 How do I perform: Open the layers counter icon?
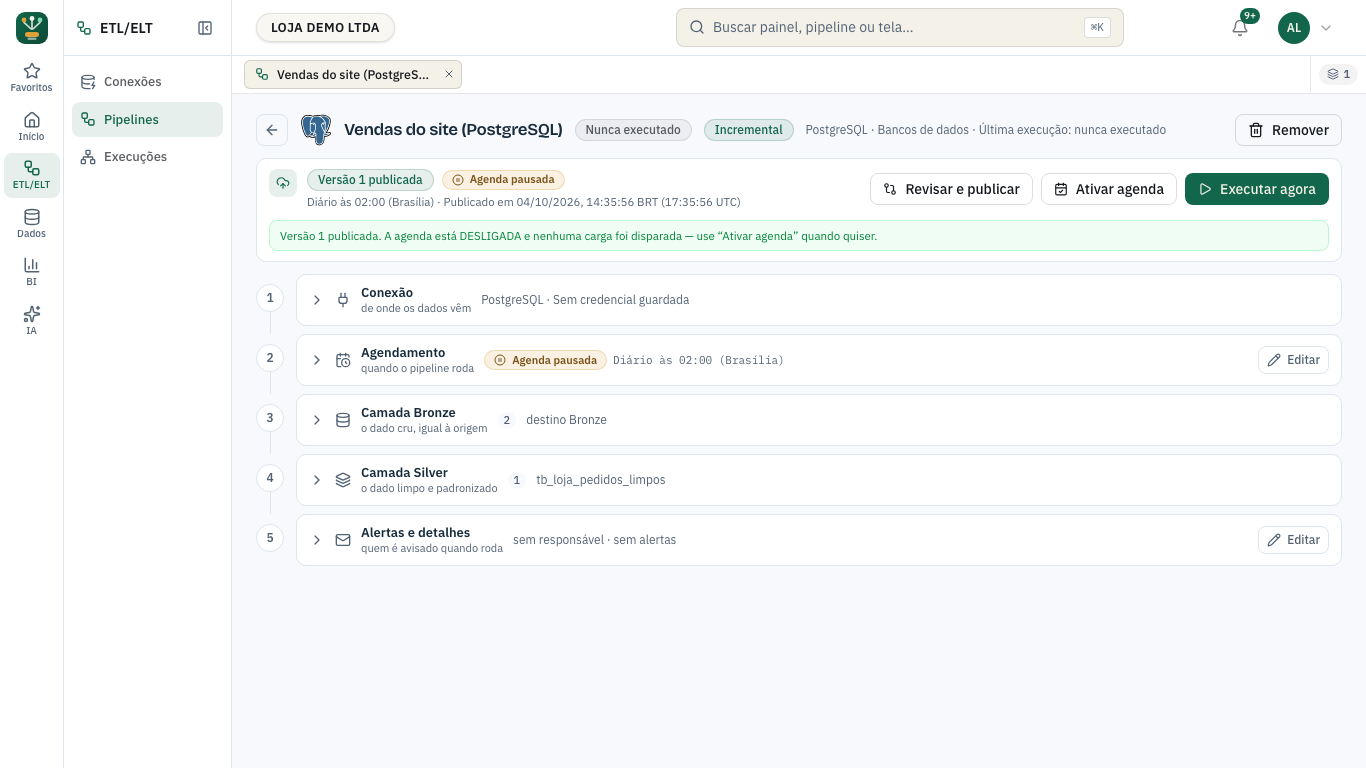click(x=1338, y=74)
